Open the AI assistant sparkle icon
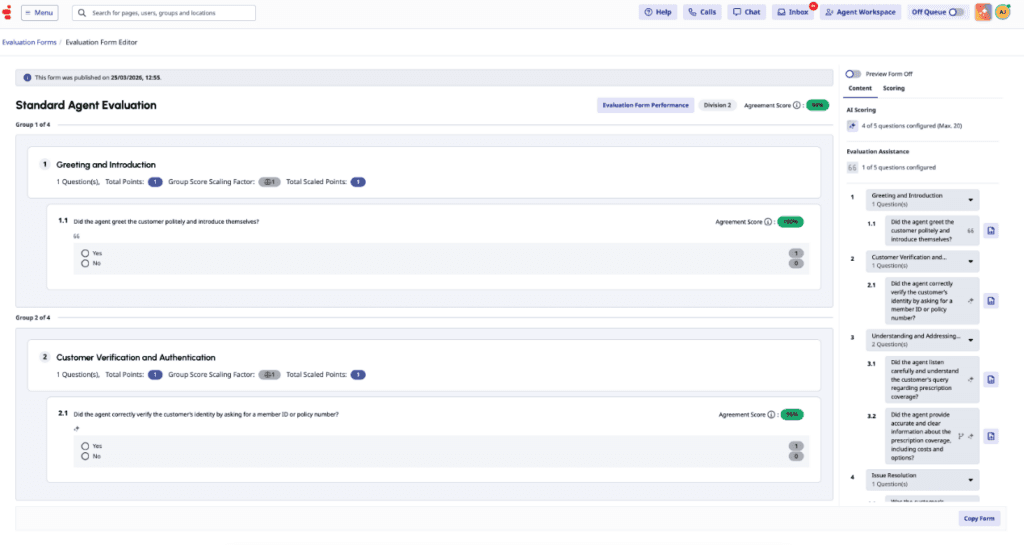Image resolution: width=1024 pixels, height=545 pixels. coord(984,12)
